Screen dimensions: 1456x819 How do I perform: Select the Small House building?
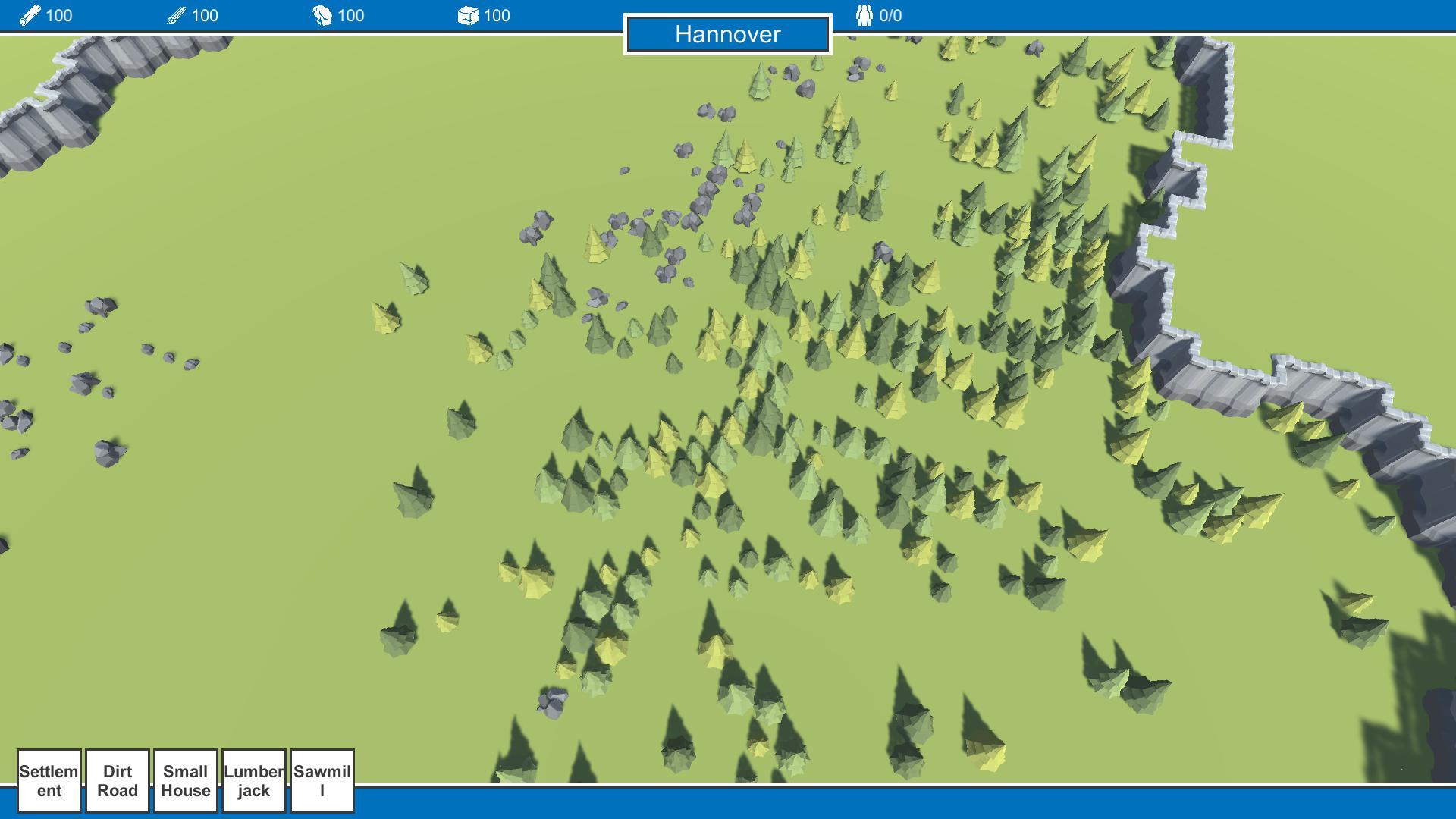pos(186,780)
